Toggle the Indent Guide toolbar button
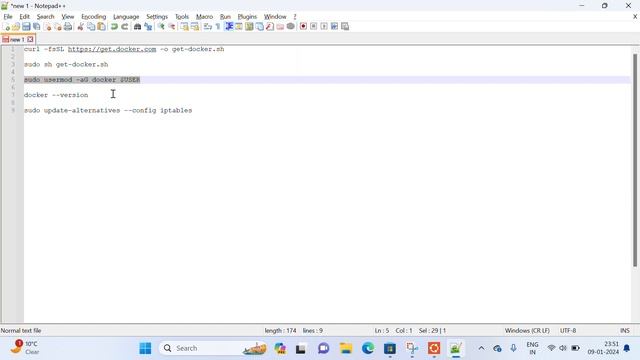 [x=229, y=27]
